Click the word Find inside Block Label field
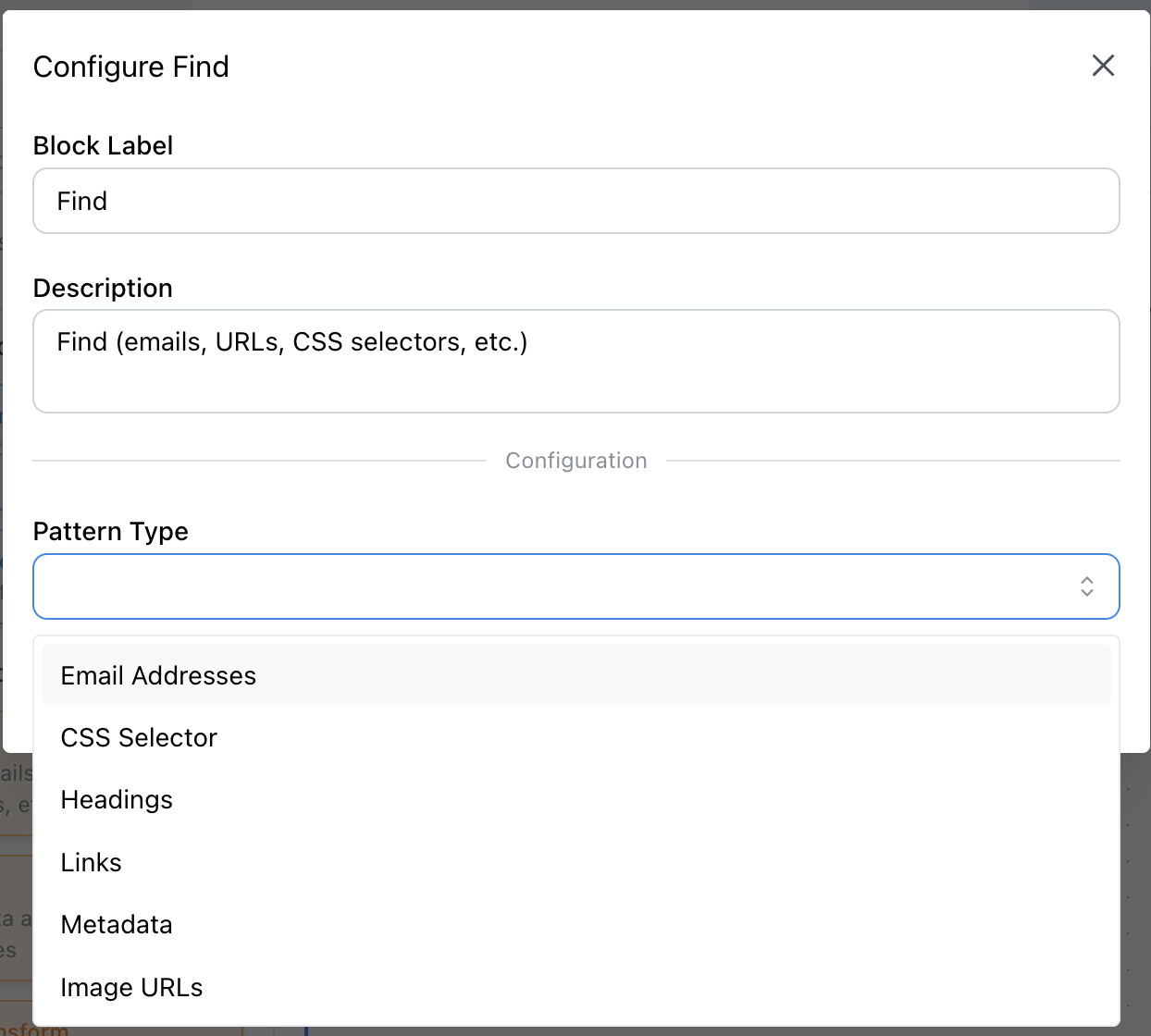 tap(82, 202)
